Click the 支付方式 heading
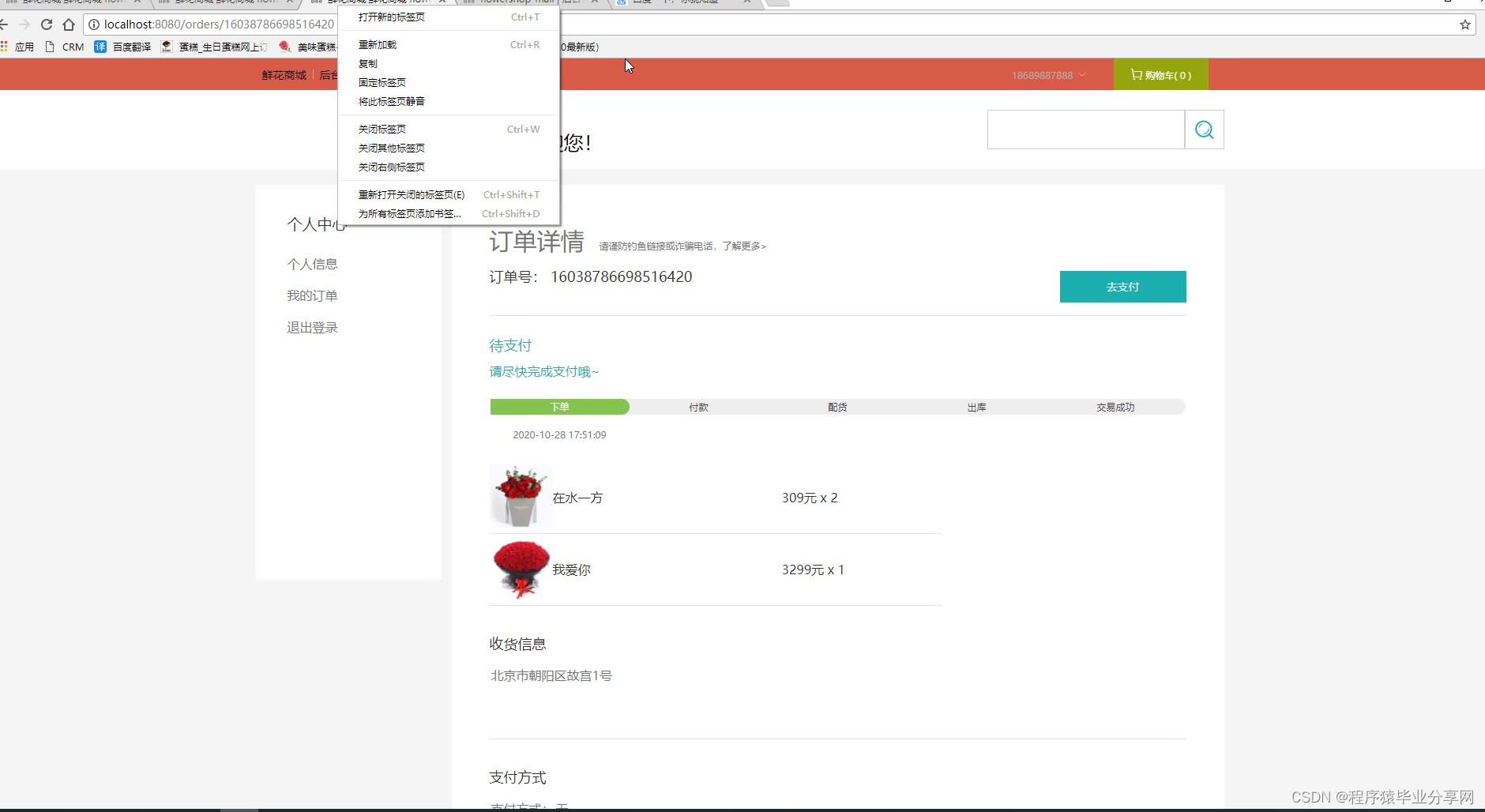Screen dimensions: 1485x812 [517, 777]
